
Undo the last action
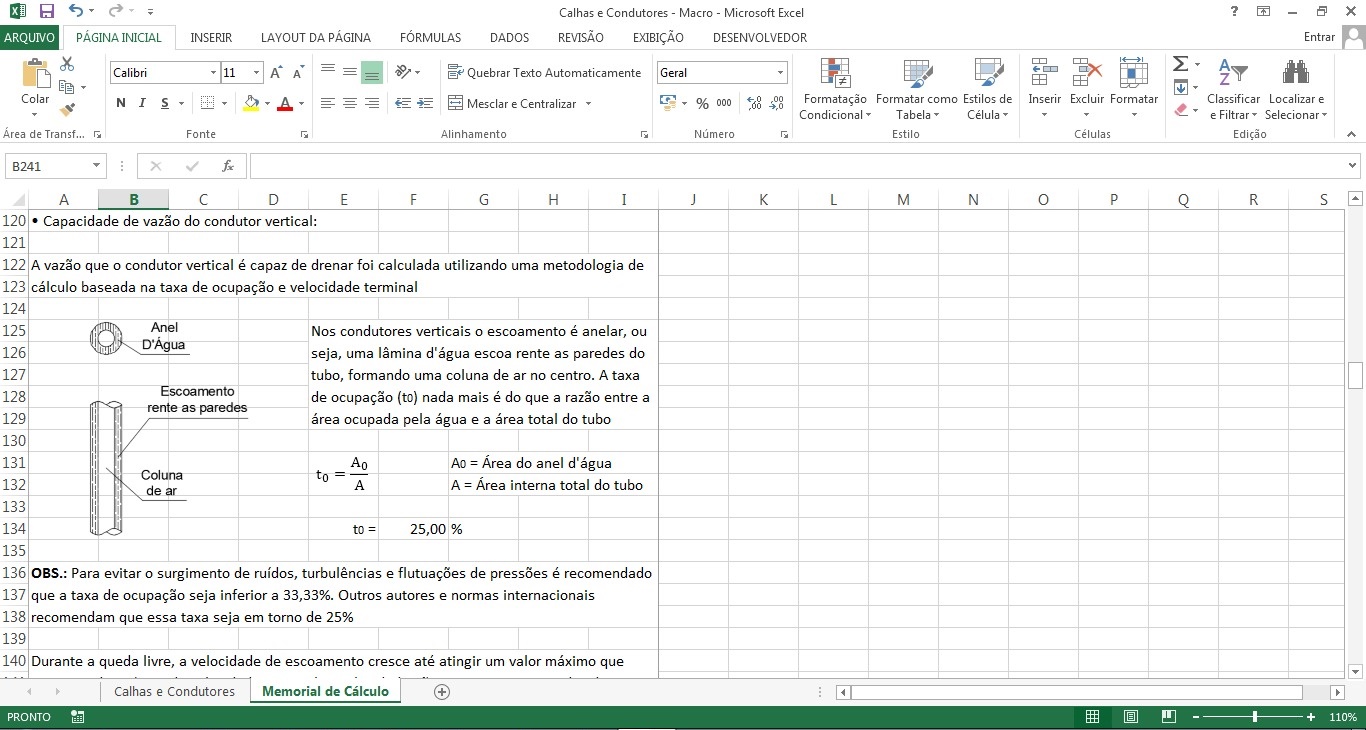(x=77, y=12)
